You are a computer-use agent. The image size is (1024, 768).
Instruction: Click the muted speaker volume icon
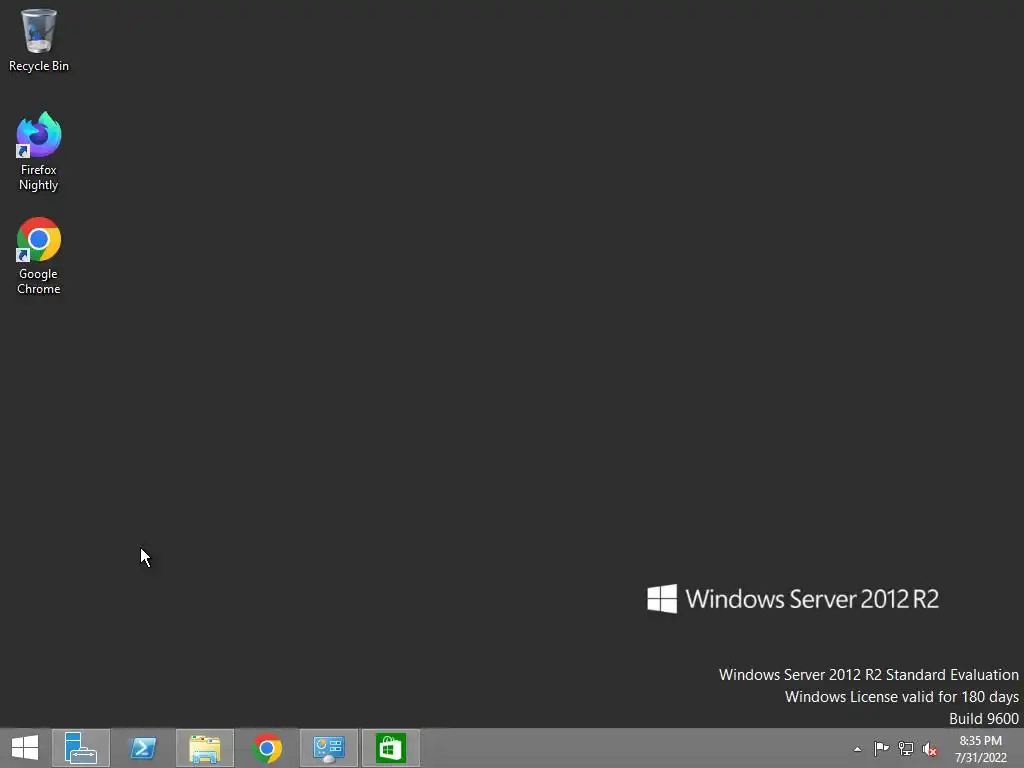930,748
